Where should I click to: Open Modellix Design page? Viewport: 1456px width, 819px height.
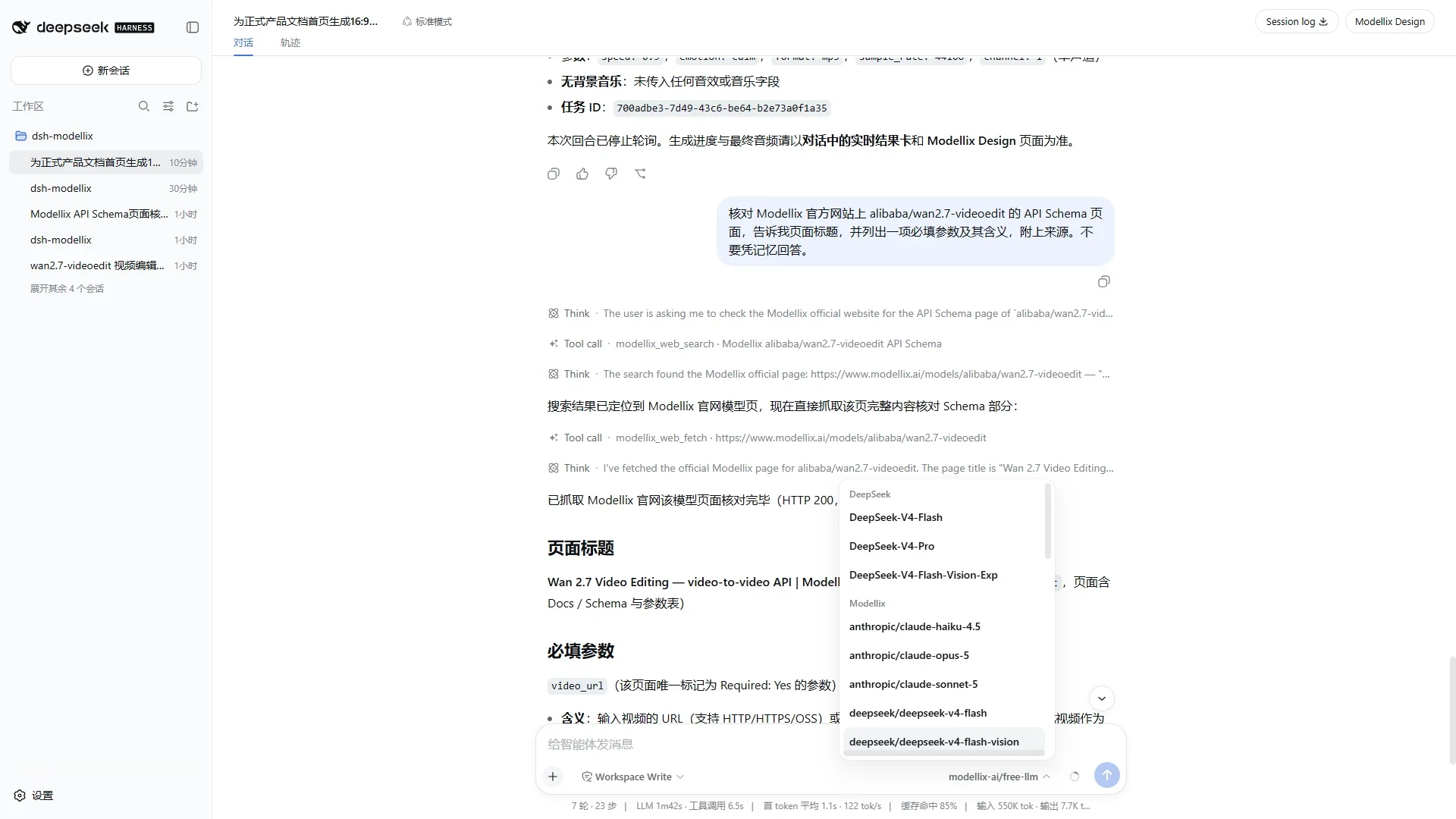pos(1389,21)
